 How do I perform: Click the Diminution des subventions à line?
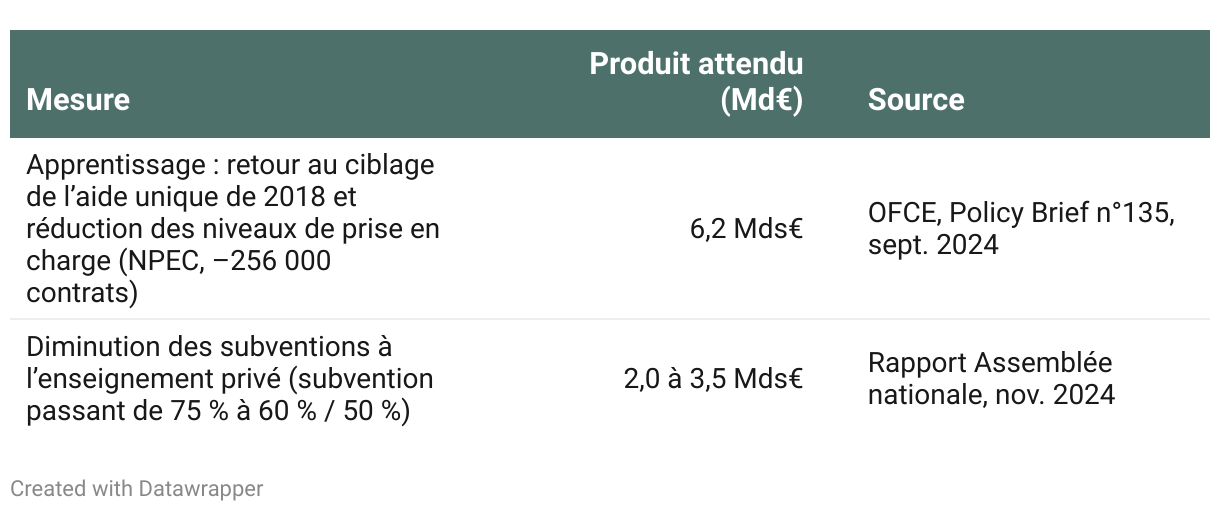tap(209, 347)
